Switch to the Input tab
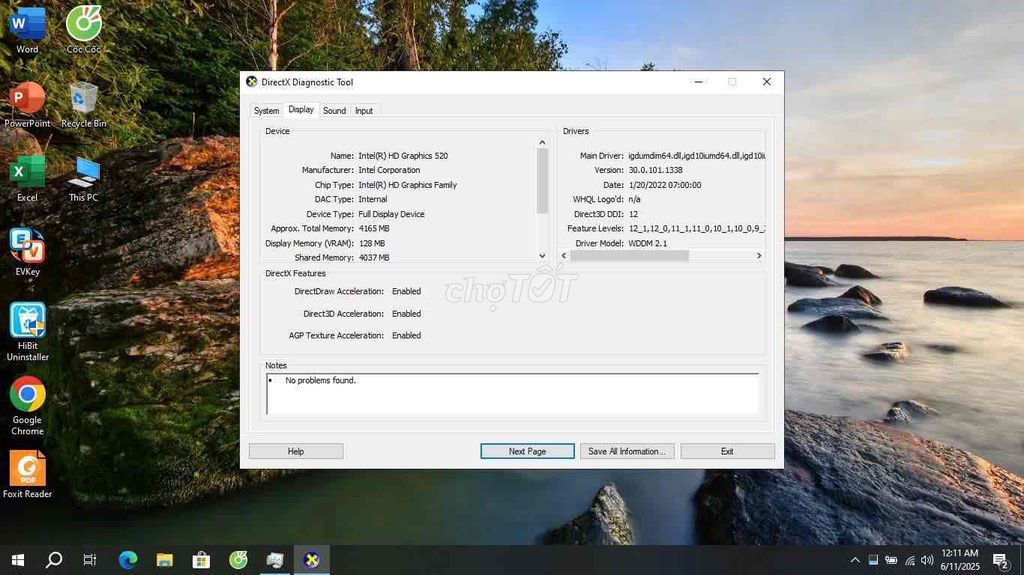This screenshot has height=575, width=1024. click(364, 110)
